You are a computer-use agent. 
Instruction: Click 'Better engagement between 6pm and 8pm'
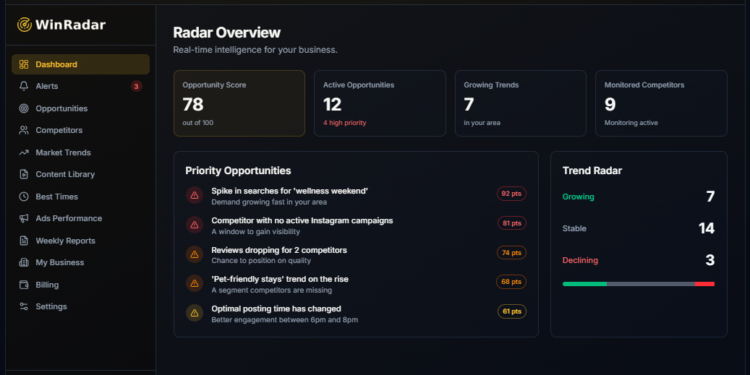[285, 320]
